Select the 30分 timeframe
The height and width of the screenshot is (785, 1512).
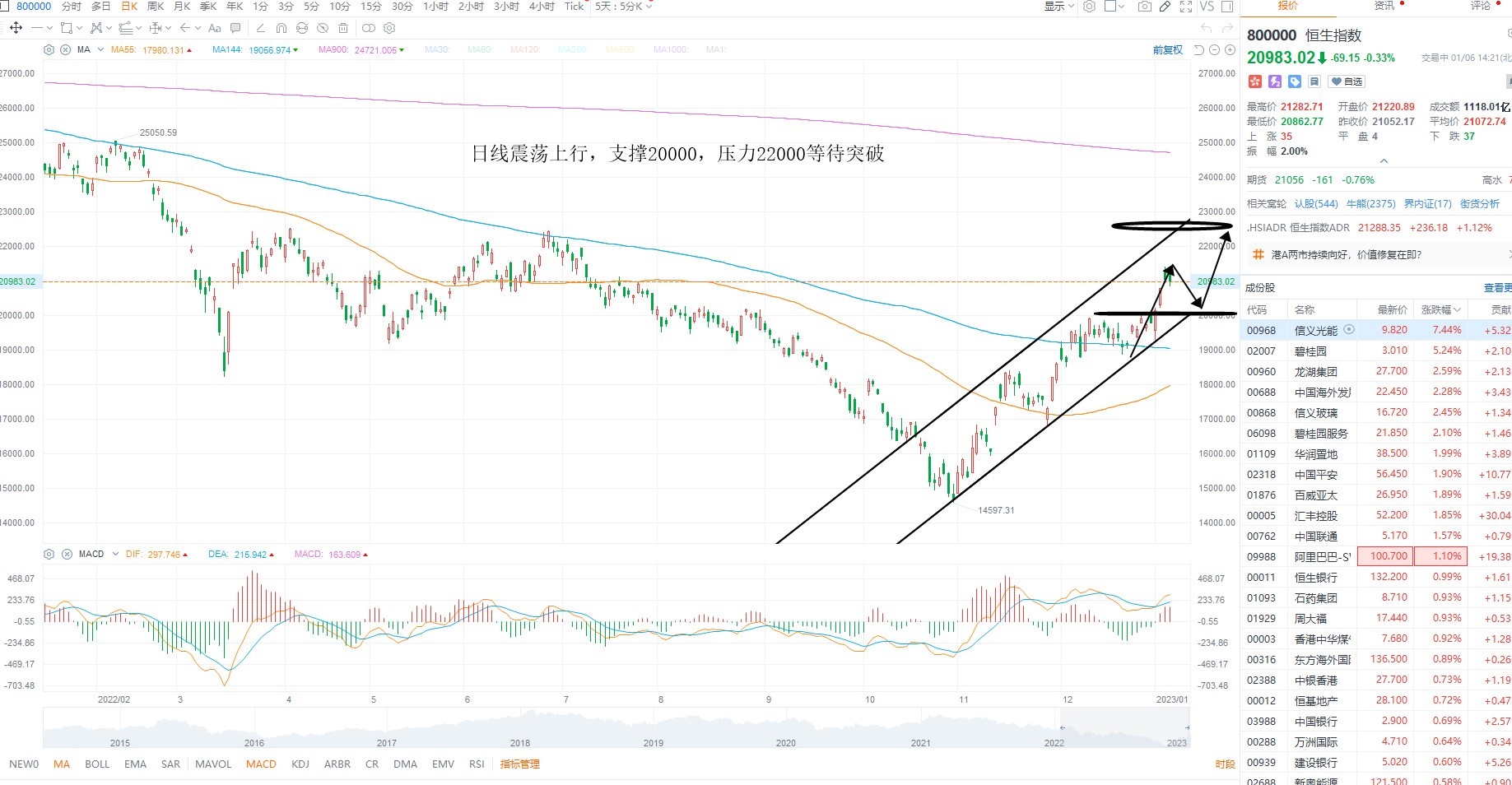tap(402, 7)
